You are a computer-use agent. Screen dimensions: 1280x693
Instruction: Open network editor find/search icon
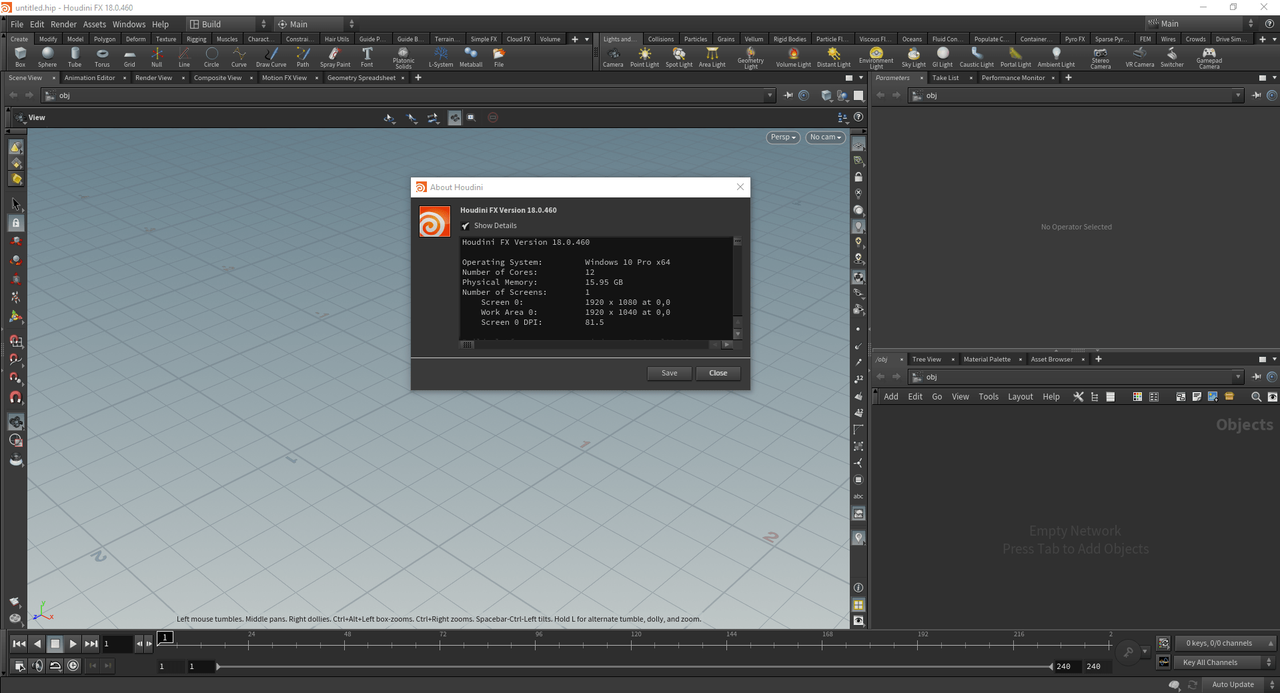click(1257, 397)
